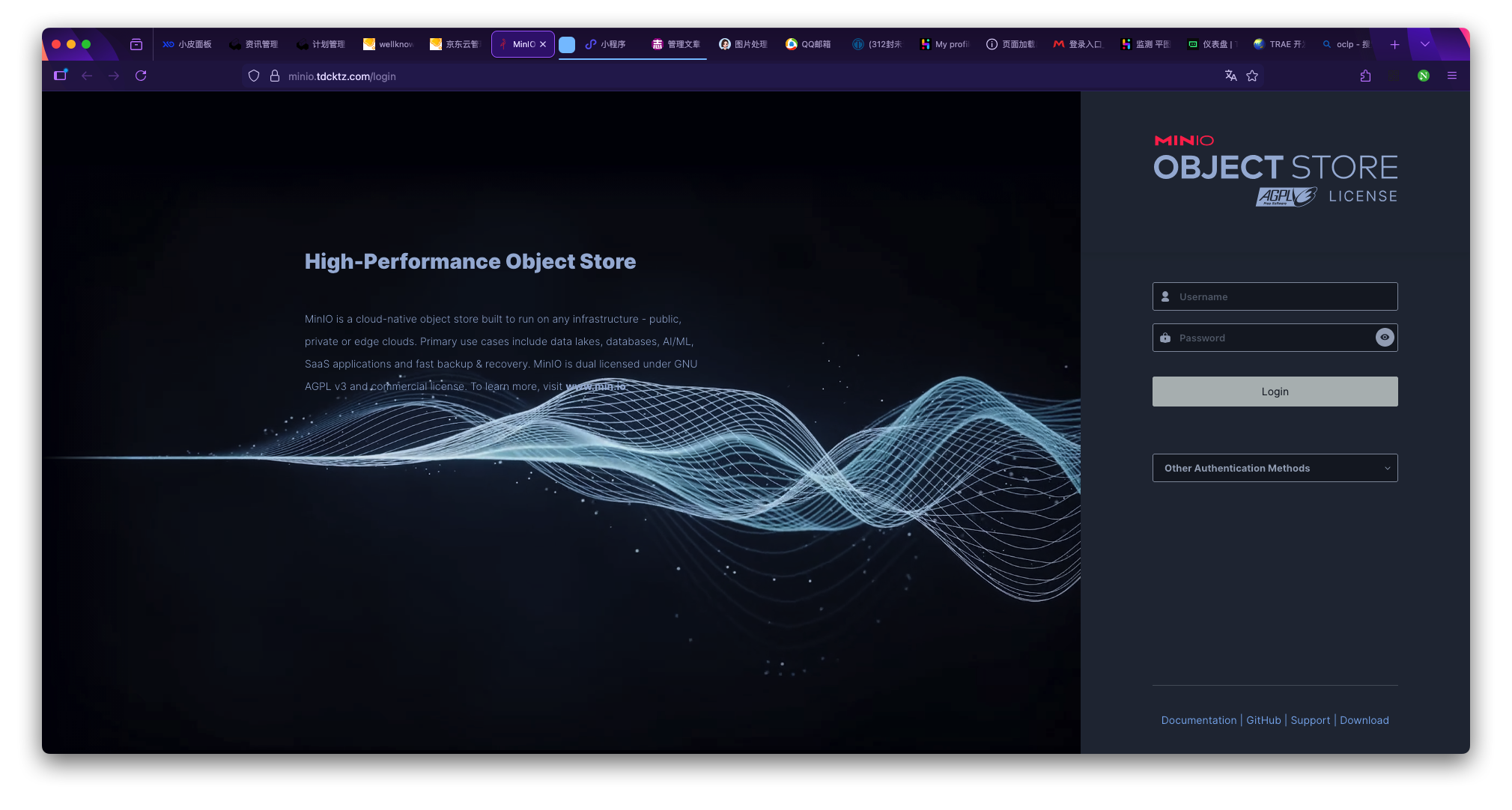Open the GitHub link
This screenshot has height=810, width=1512.
(1263, 720)
